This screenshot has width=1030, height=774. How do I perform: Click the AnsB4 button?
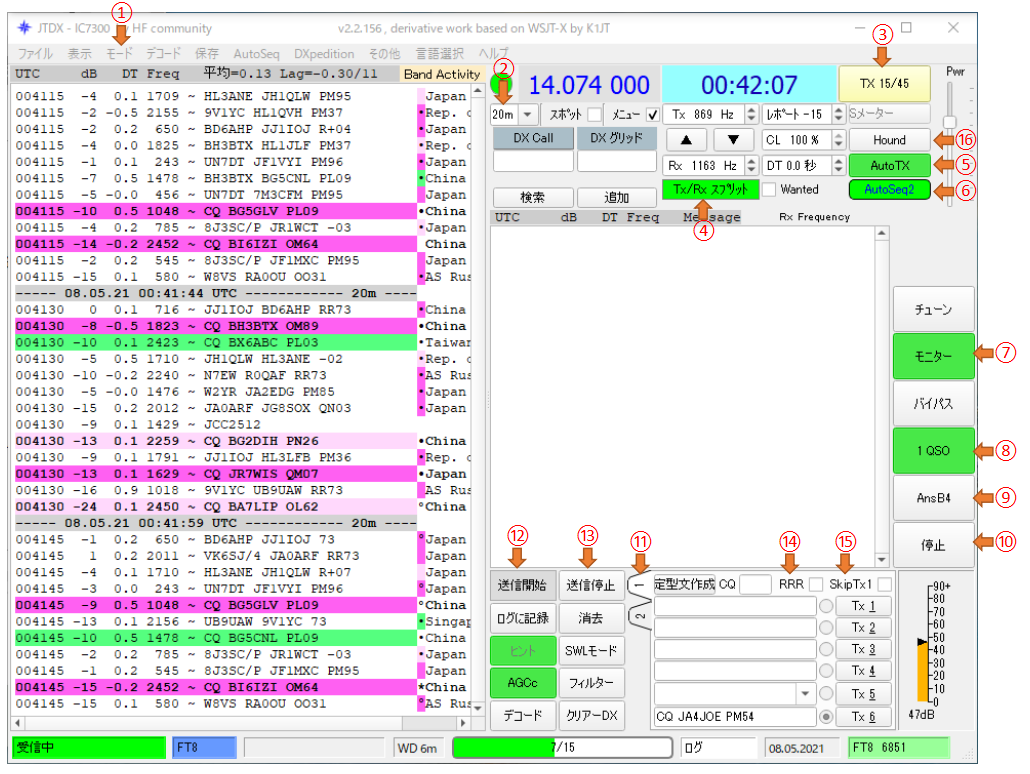pos(933,498)
